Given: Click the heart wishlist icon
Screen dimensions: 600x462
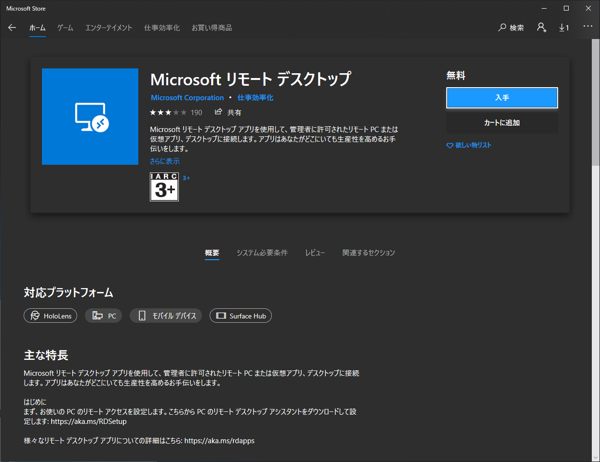Looking at the screenshot, I should 450,145.
